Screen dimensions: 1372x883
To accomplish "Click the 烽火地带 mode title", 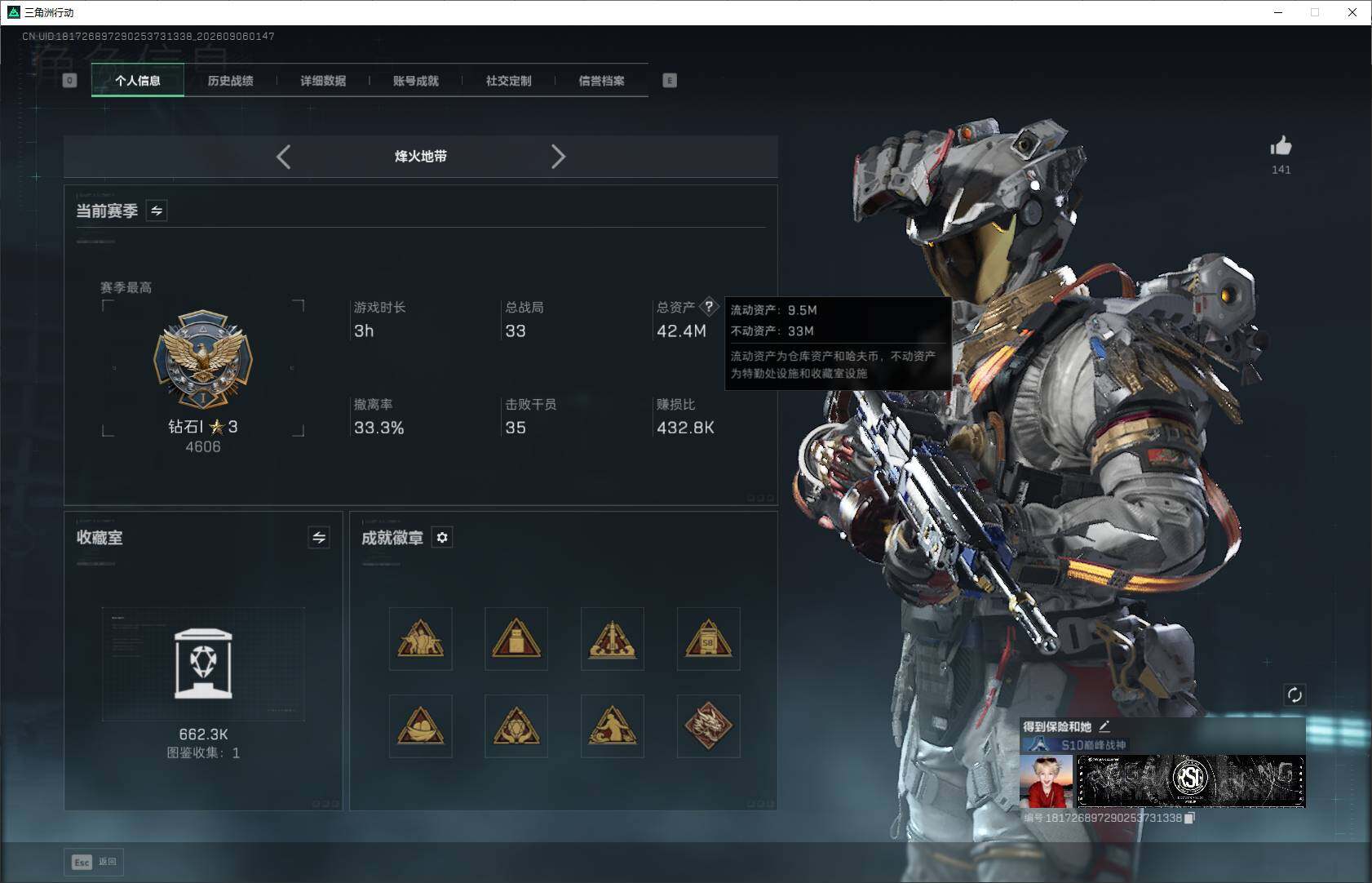I will pyautogui.click(x=421, y=156).
